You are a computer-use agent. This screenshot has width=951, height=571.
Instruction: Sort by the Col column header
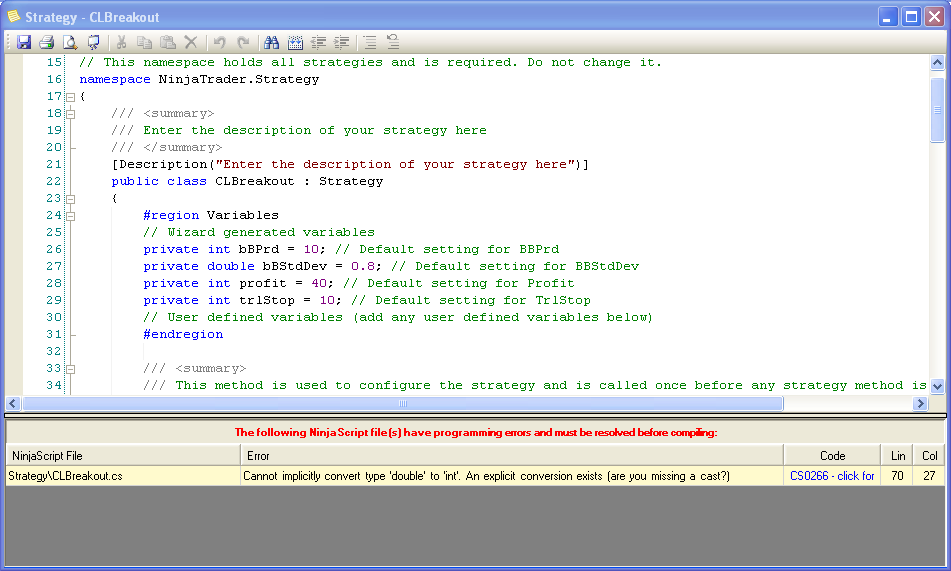tap(929, 455)
